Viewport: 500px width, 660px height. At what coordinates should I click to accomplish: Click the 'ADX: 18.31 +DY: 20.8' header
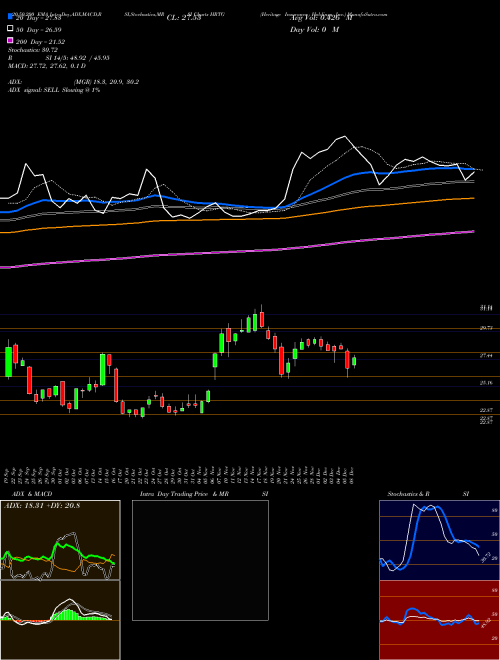(42, 505)
